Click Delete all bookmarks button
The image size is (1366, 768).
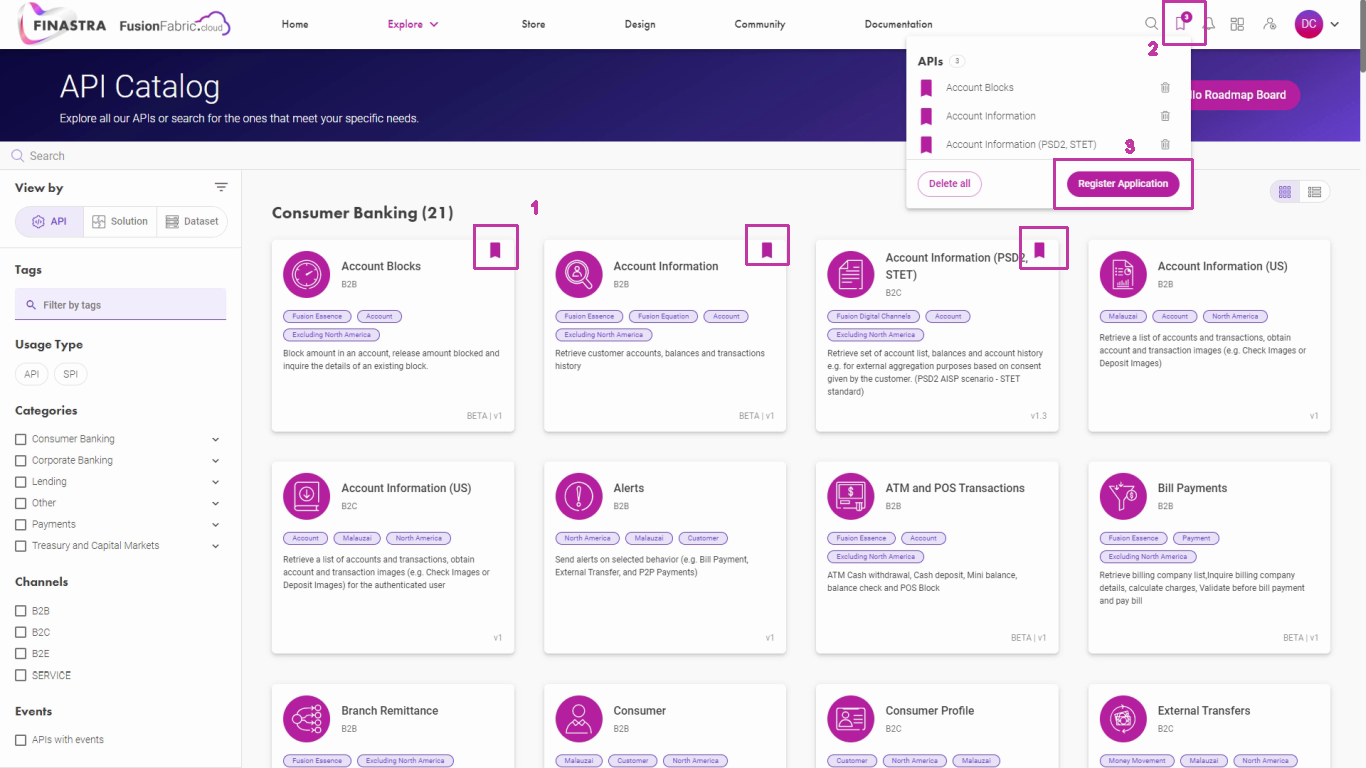pos(950,184)
